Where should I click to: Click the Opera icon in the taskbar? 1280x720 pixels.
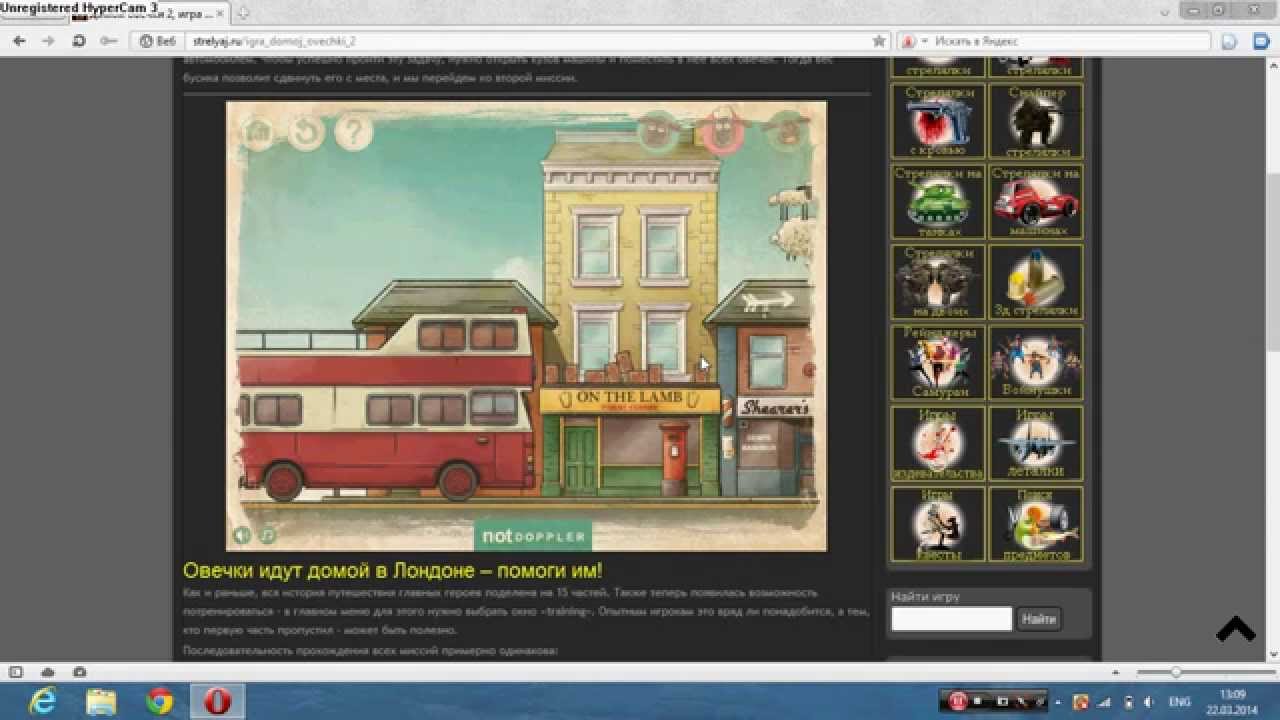click(217, 702)
